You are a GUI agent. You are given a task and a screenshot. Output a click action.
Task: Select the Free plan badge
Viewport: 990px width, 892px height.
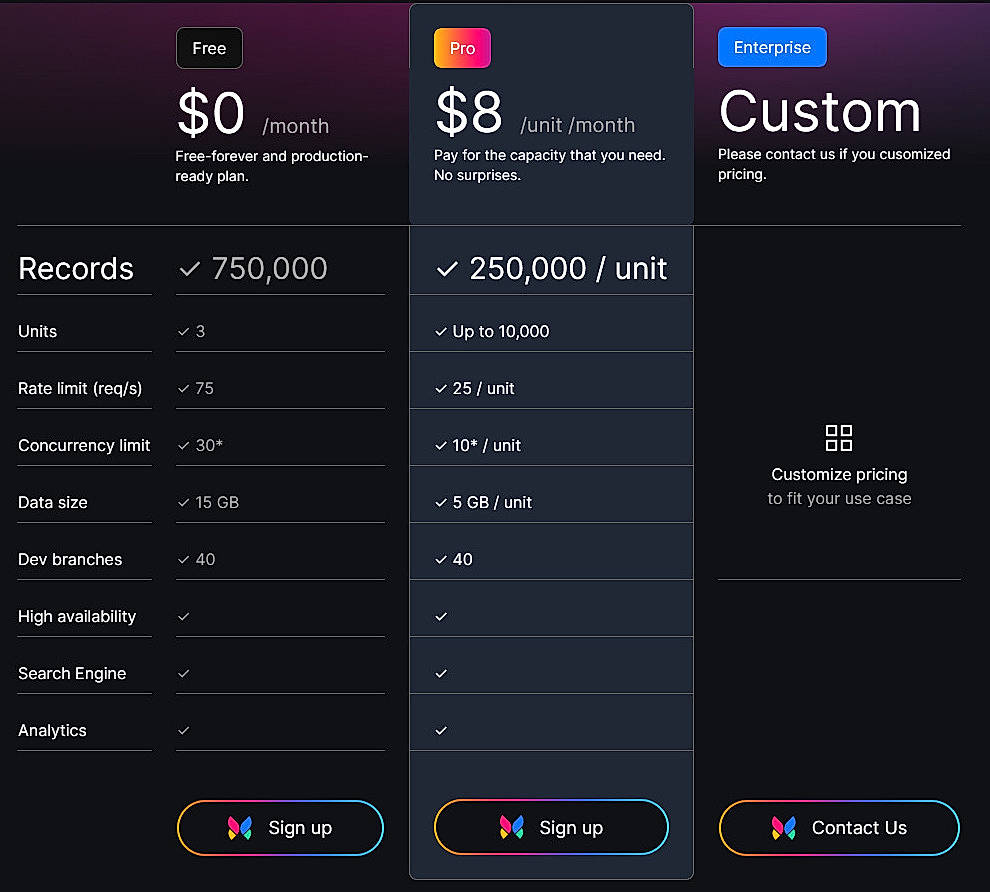[208, 47]
